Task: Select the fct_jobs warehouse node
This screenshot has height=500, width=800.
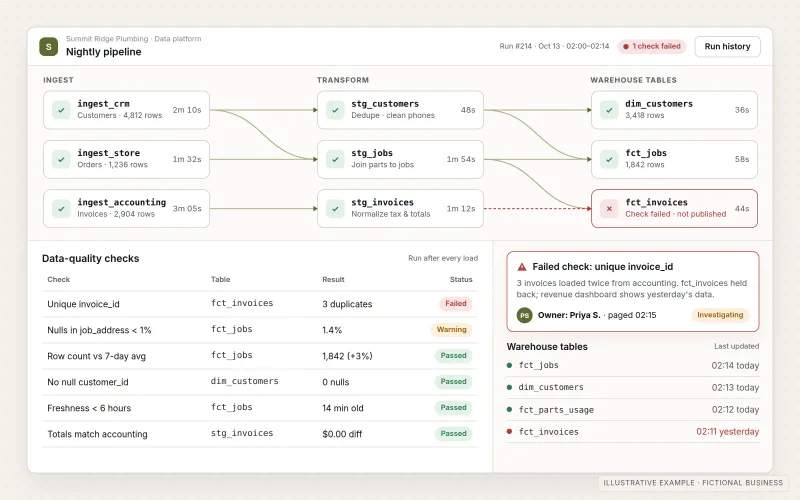Action: pos(674,159)
